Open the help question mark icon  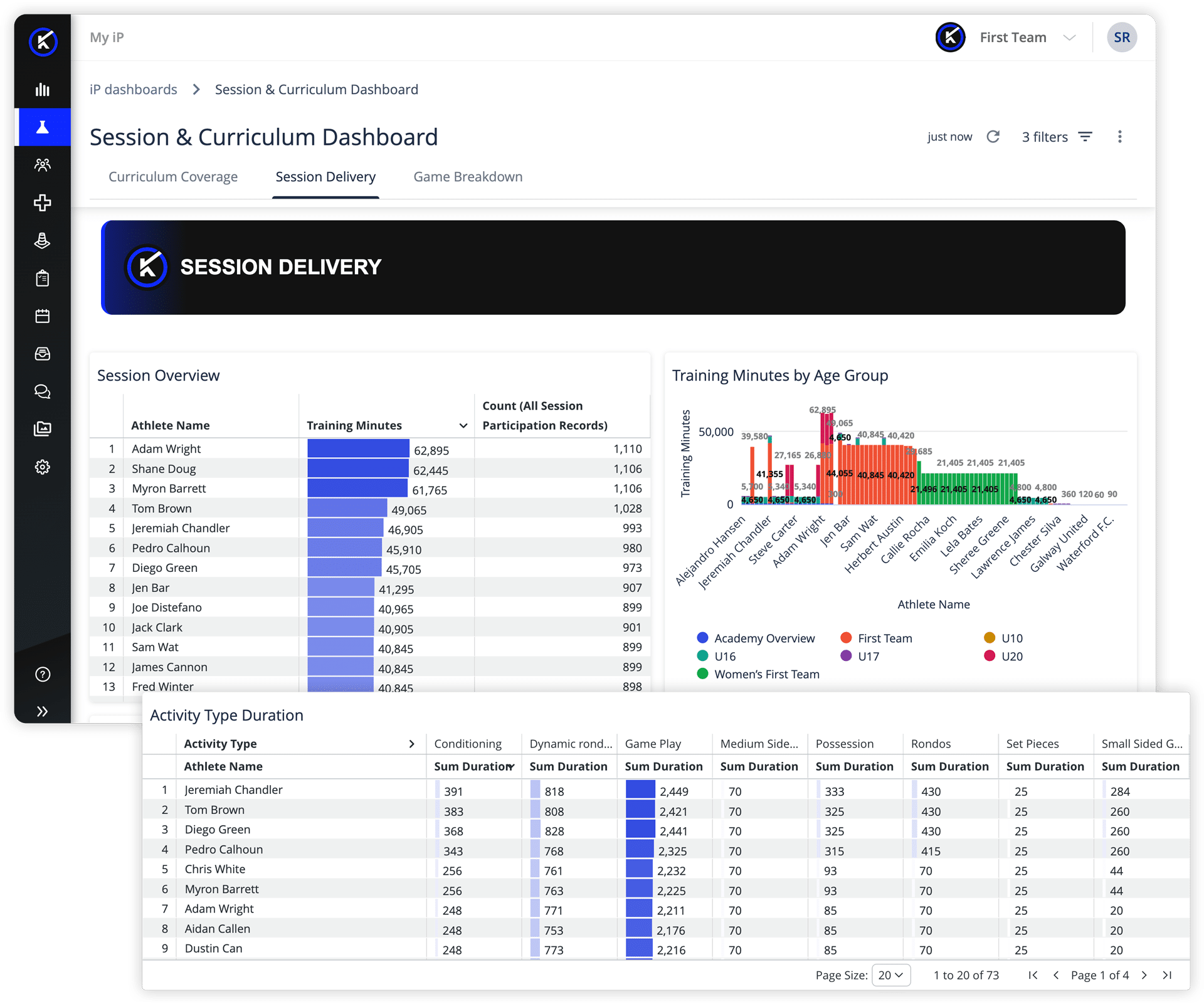pos(43,674)
